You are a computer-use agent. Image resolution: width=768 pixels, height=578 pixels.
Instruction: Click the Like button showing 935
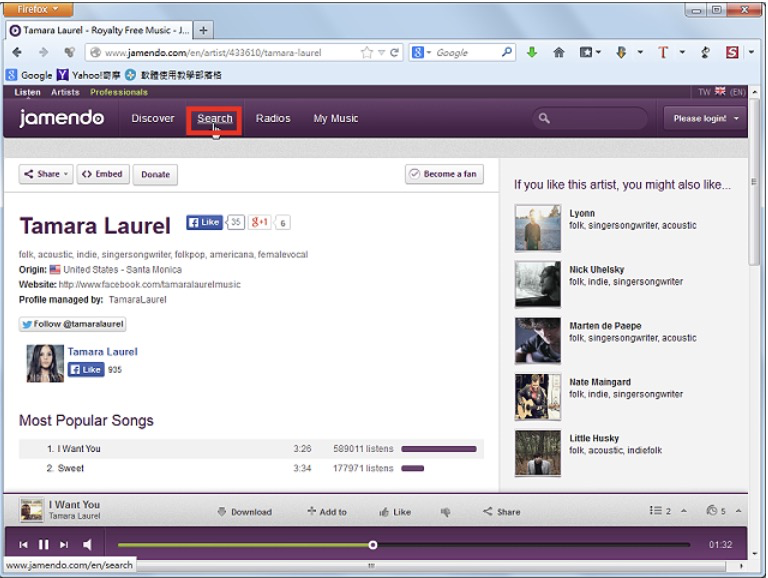tap(86, 369)
